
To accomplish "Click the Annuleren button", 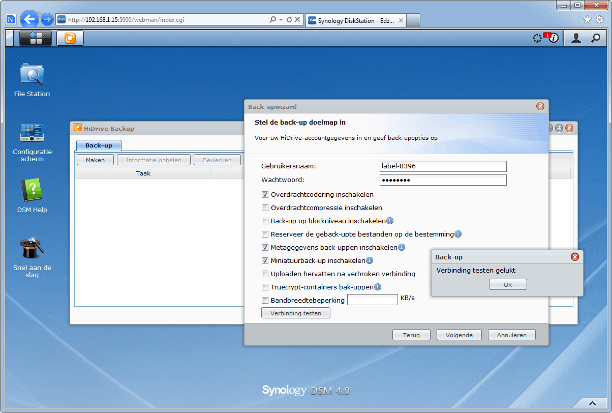I will coord(512,335).
